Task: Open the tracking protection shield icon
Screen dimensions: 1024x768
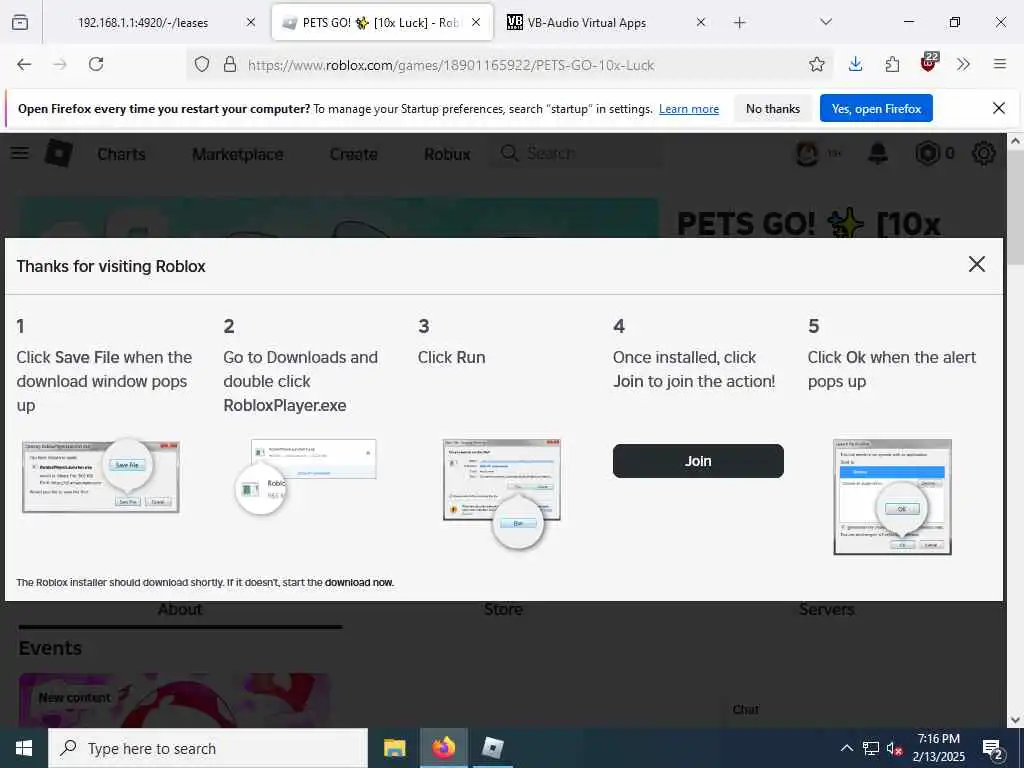Action: point(202,64)
